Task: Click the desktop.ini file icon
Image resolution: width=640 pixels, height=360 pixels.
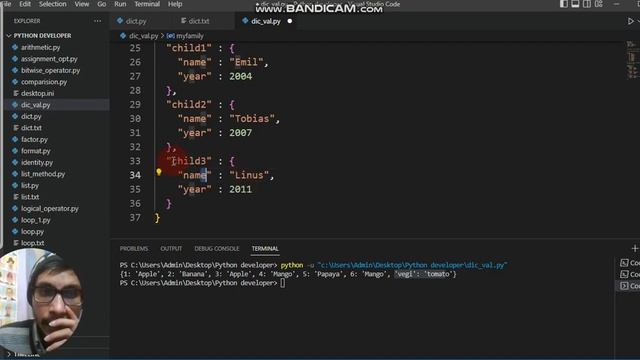Action: (x=16, y=93)
